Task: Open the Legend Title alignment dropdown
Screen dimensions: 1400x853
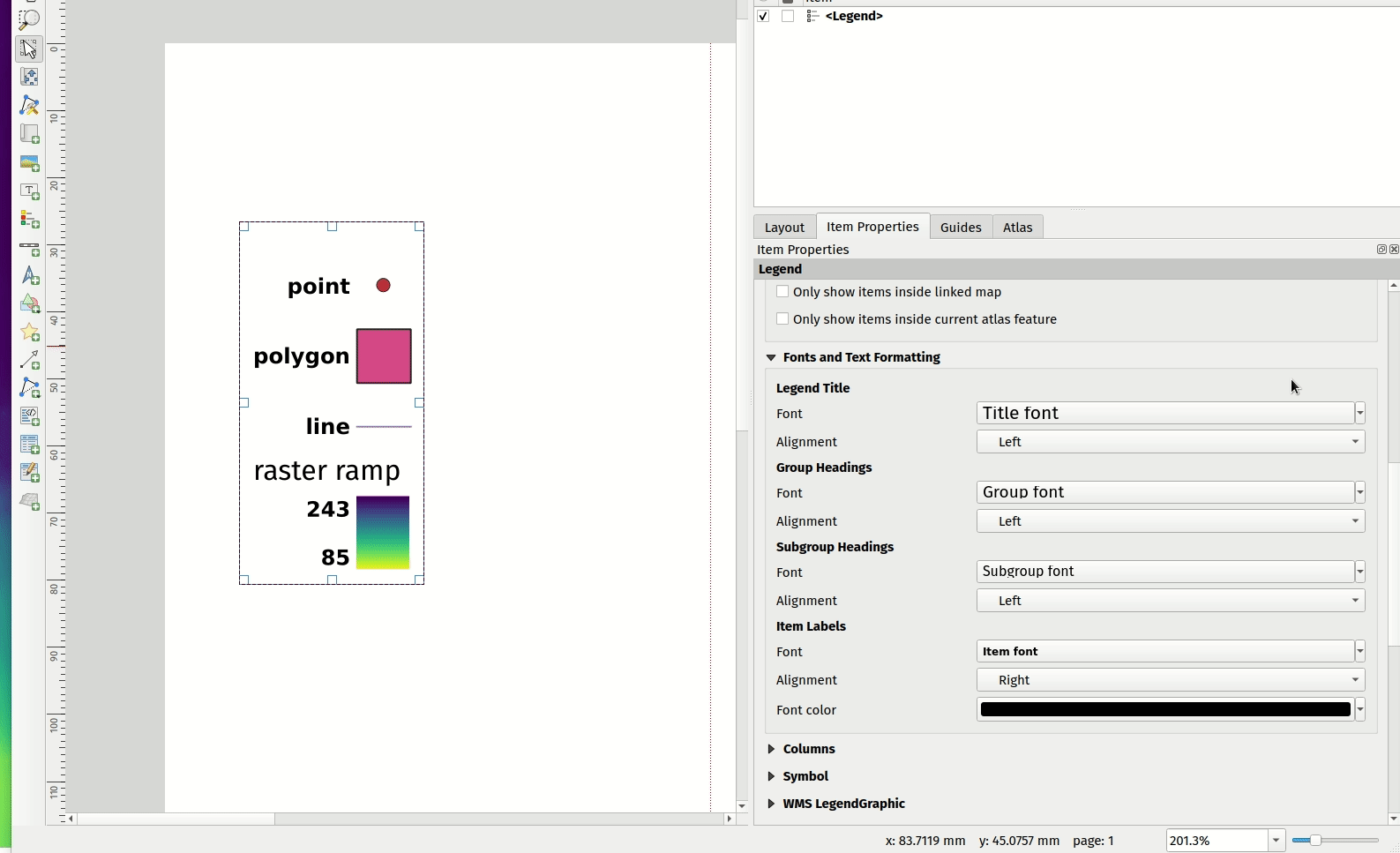Action: coord(1170,442)
